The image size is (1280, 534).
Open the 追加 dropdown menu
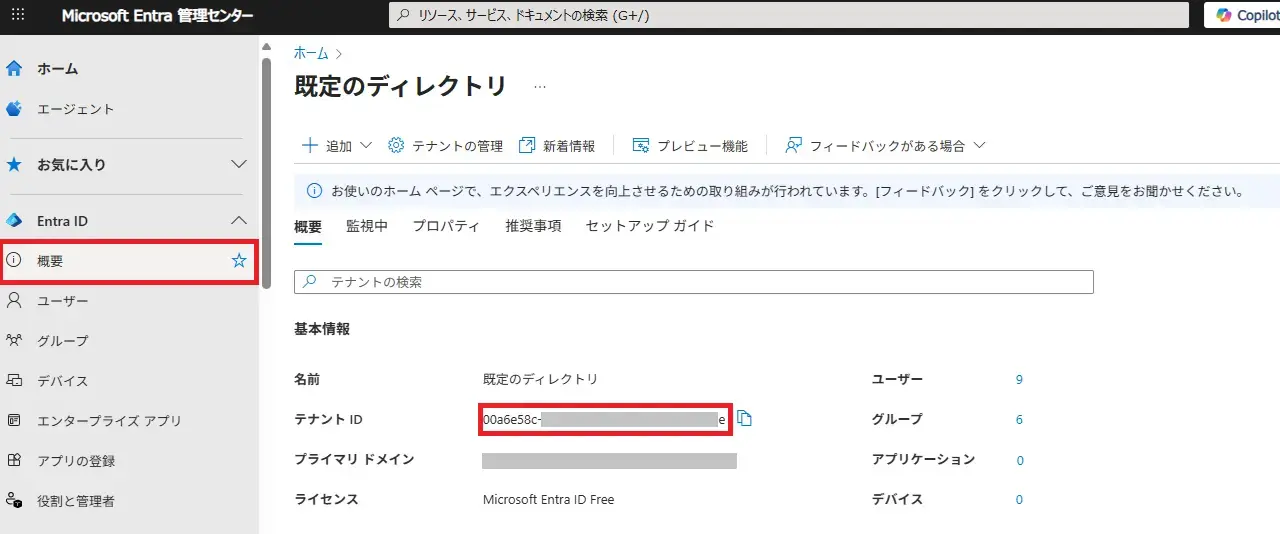point(337,146)
